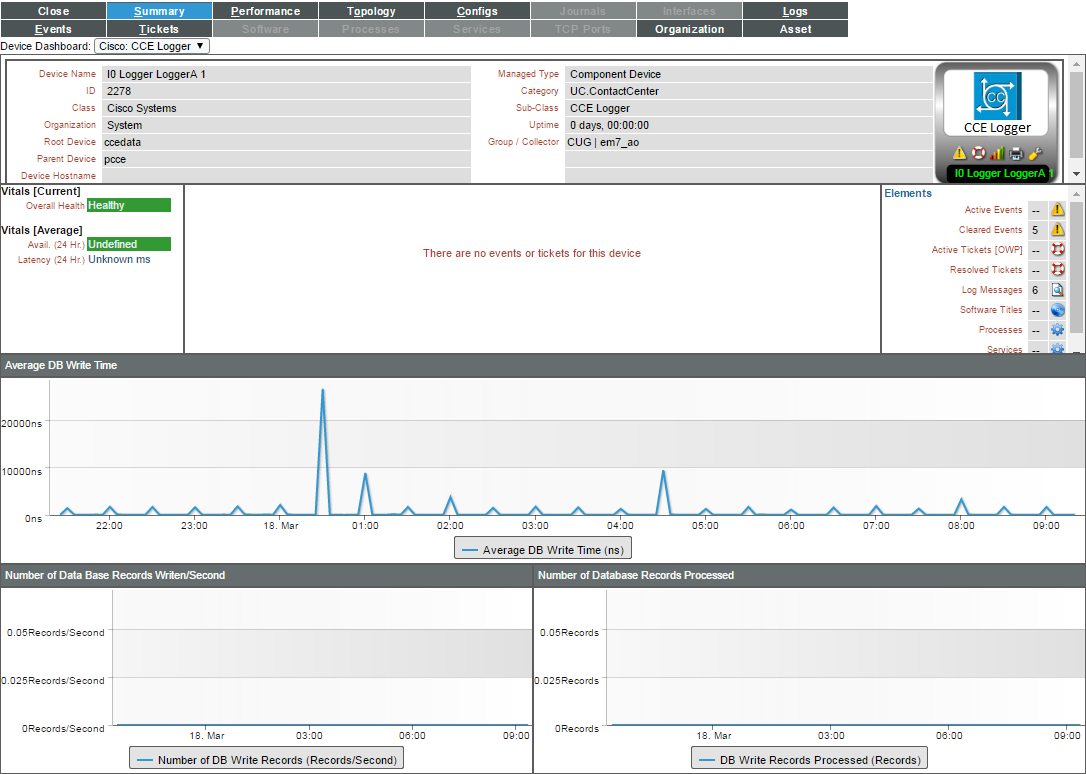Open tickets via the device panel lifebuoy icon
The height and width of the screenshot is (774, 1086).
click(978, 153)
